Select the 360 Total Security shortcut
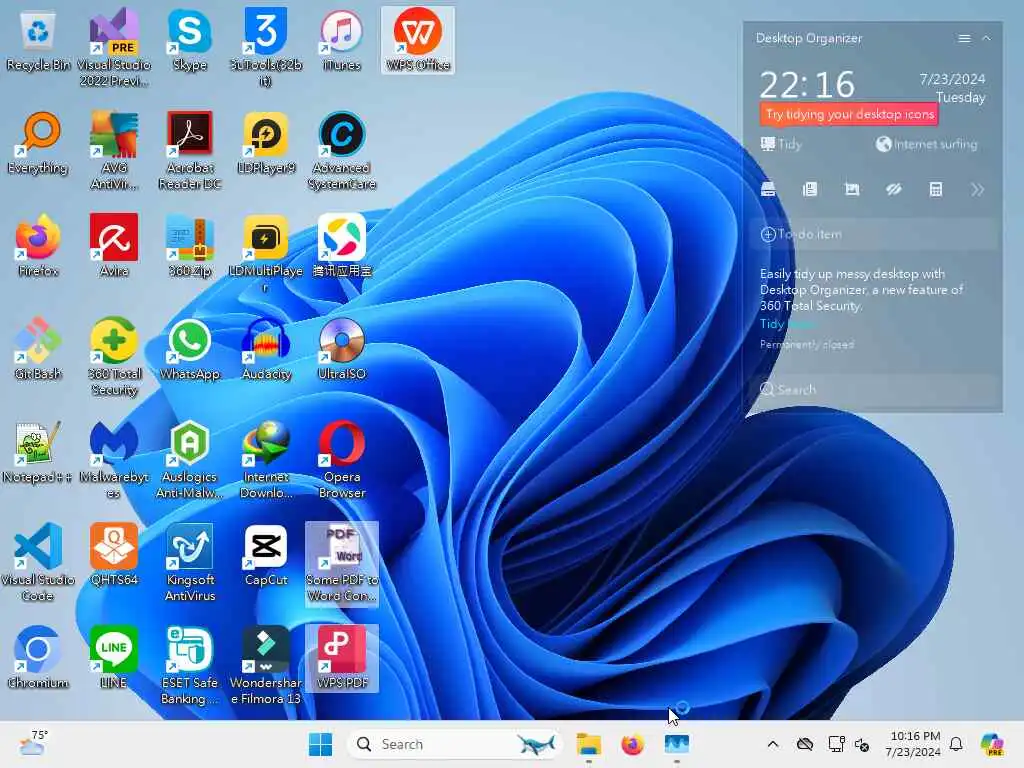This screenshot has width=1024, height=768. click(114, 357)
